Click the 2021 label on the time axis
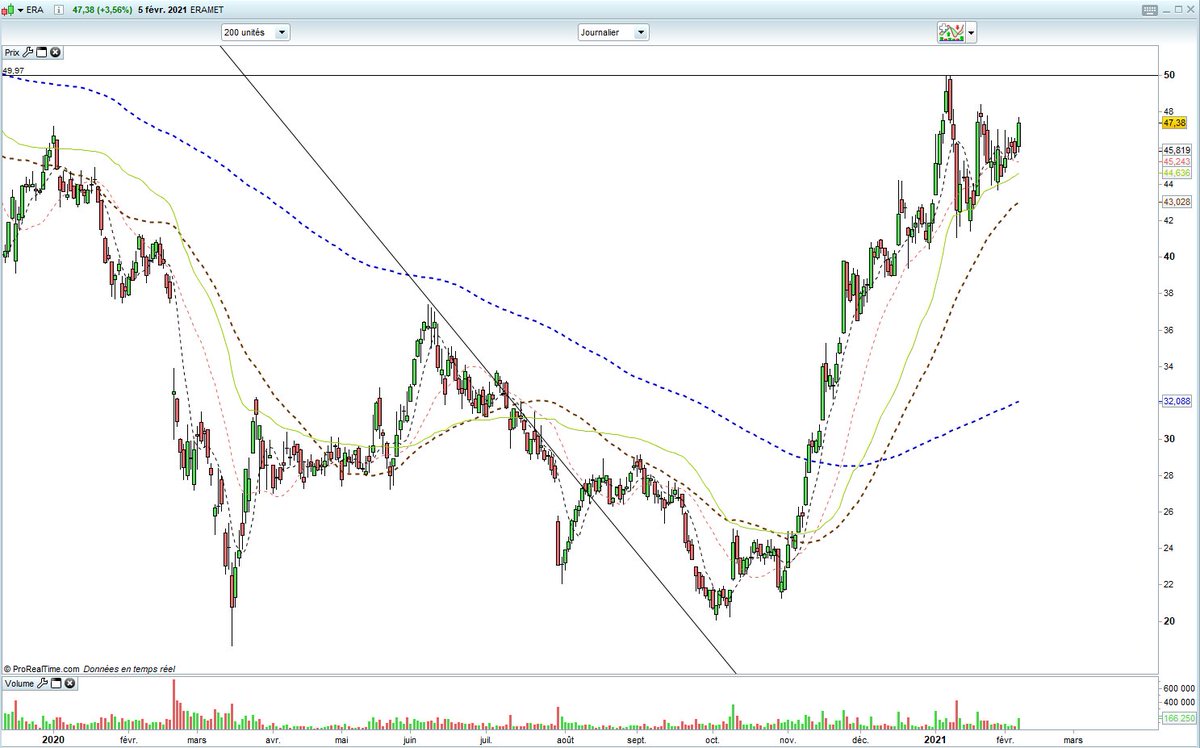 point(935,739)
